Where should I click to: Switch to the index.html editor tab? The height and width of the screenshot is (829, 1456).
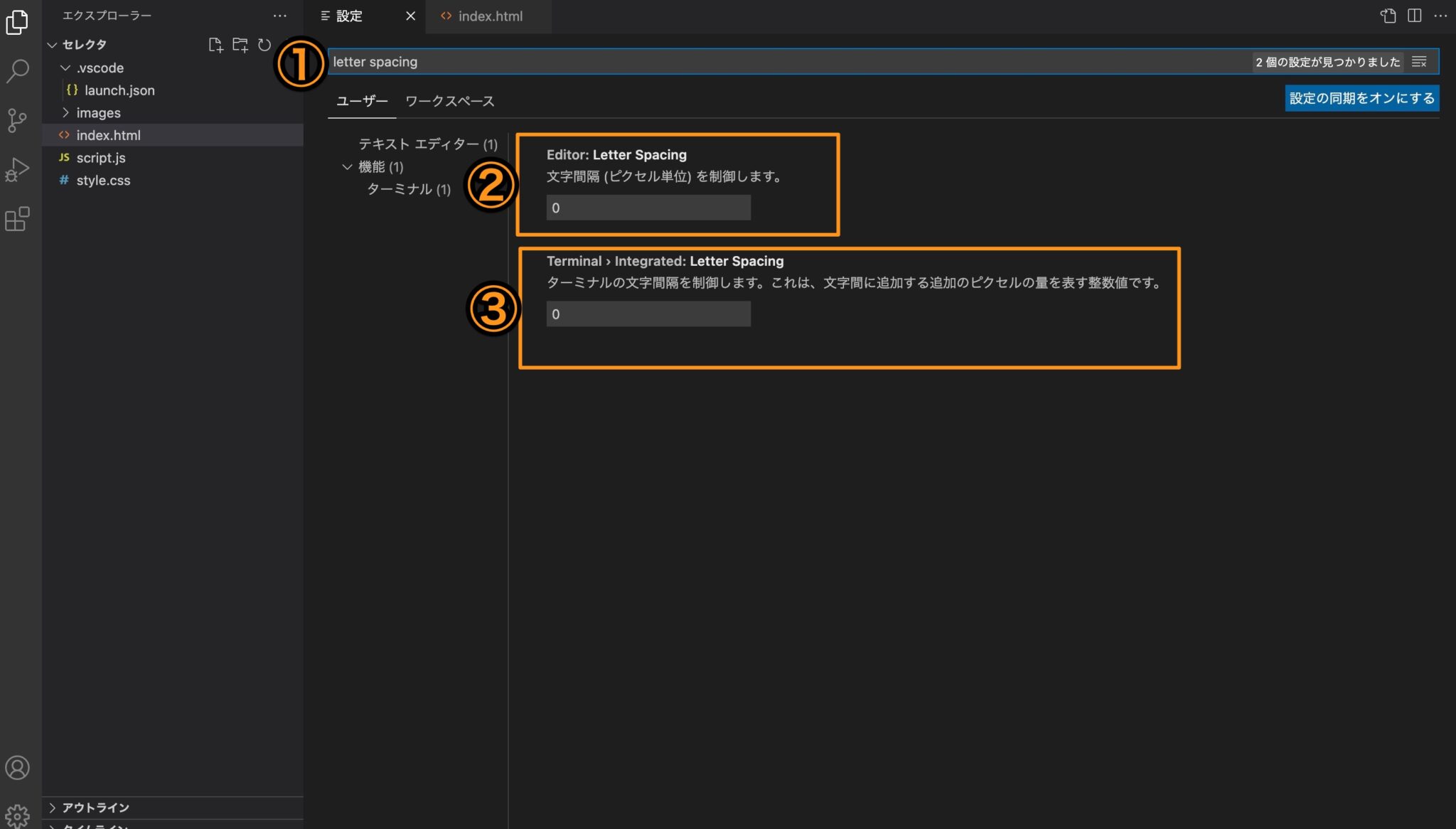click(489, 16)
